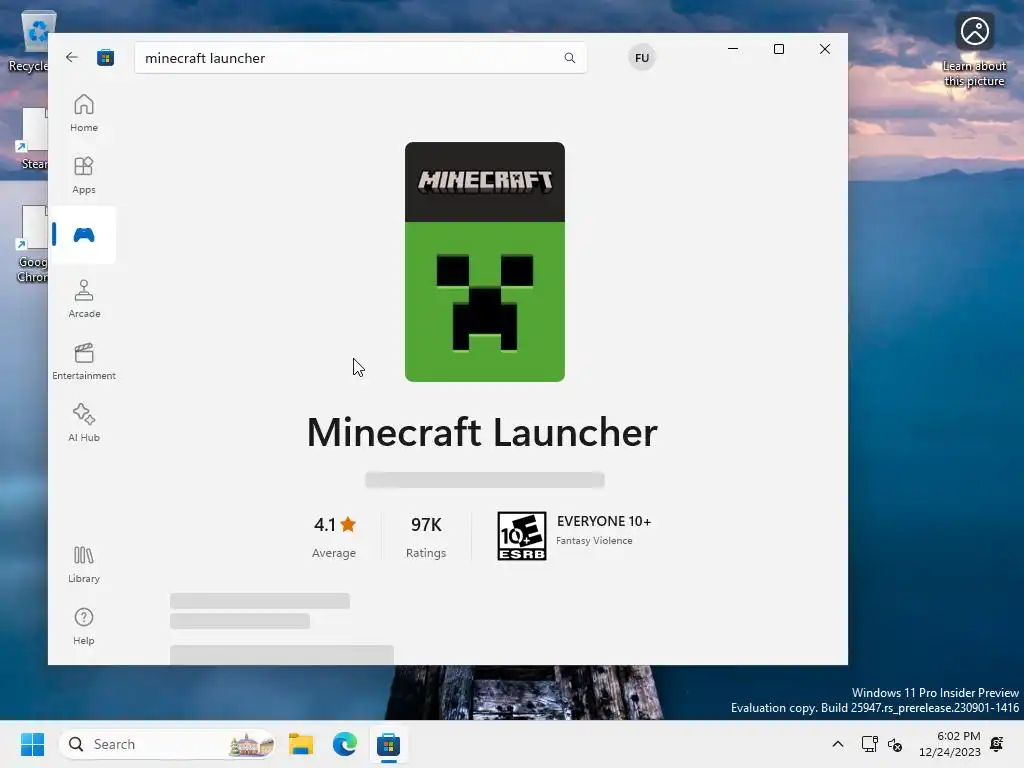This screenshot has width=1024, height=768.
Task: Open the Home section in sidebar
Action: coord(84,113)
